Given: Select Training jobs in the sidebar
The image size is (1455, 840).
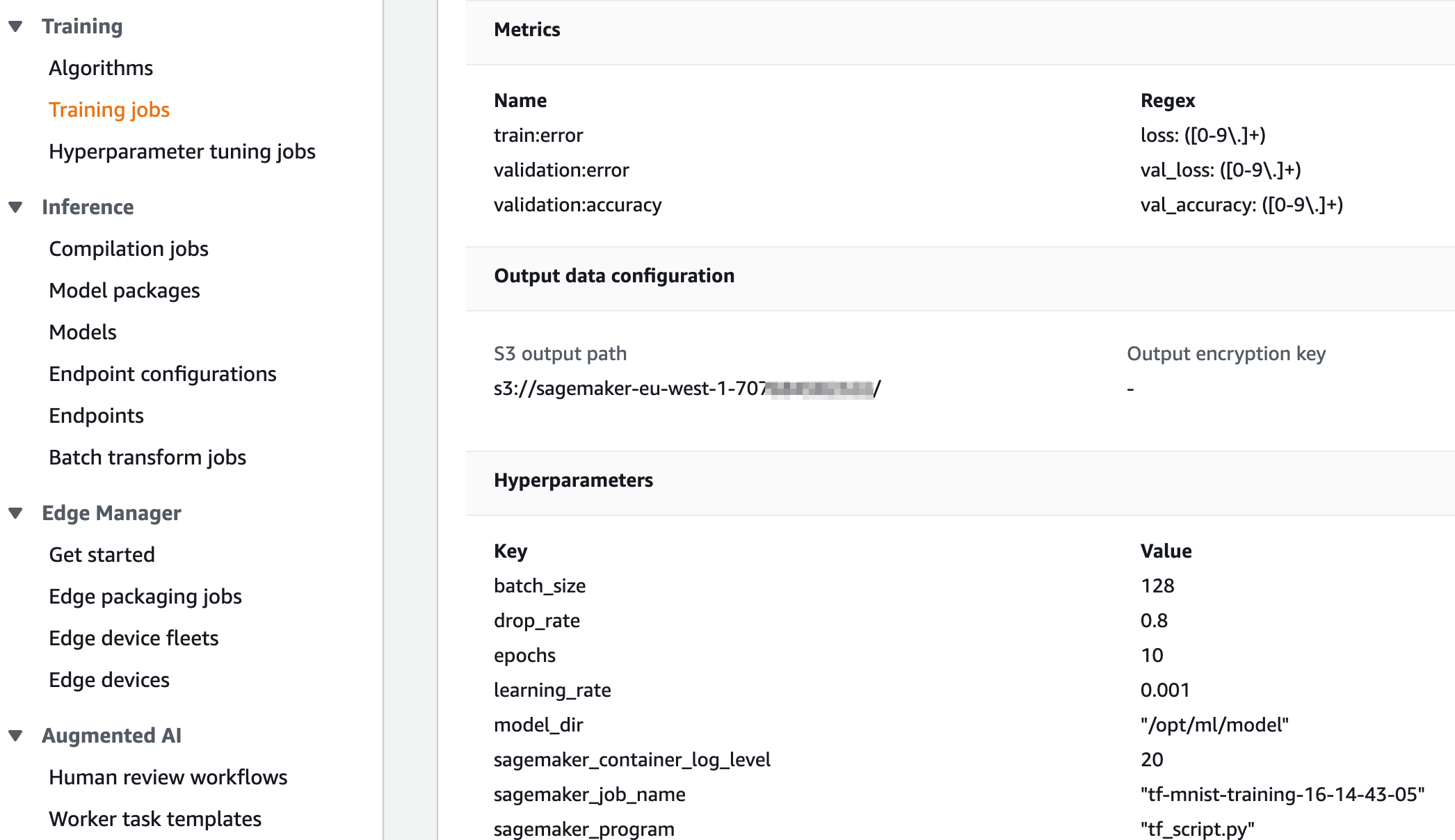Looking at the screenshot, I should (x=109, y=110).
